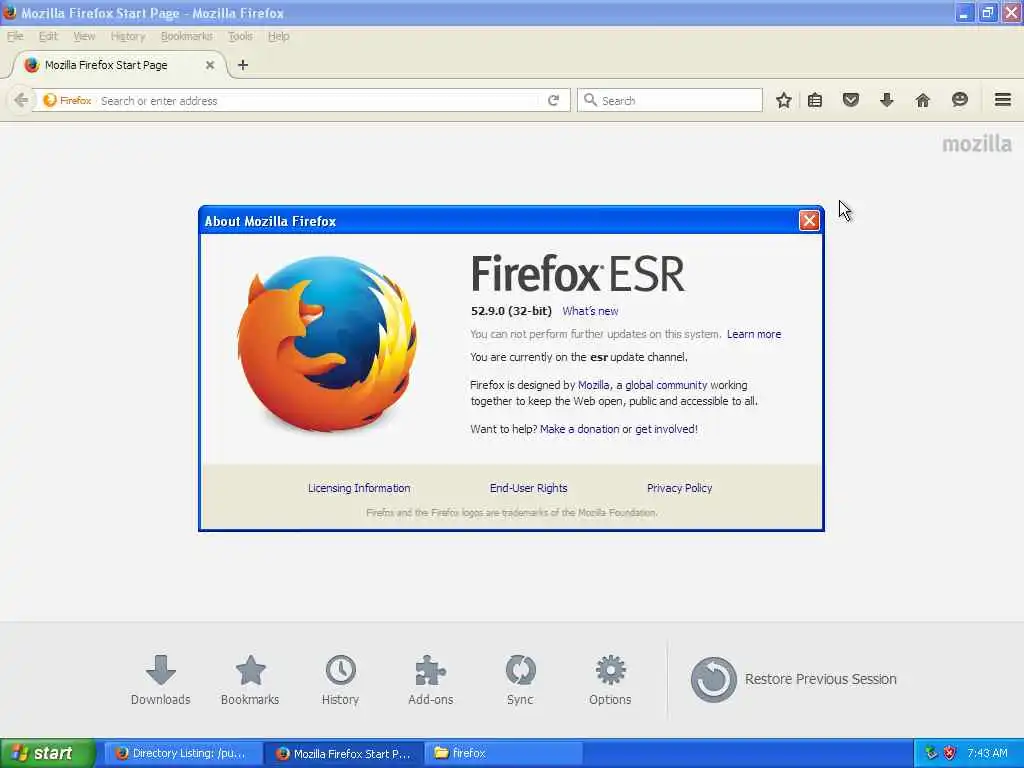The width and height of the screenshot is (1024, 768).
Task: Click the search magnifier icon
Action: pyautogui.click(x=590, y=100)
